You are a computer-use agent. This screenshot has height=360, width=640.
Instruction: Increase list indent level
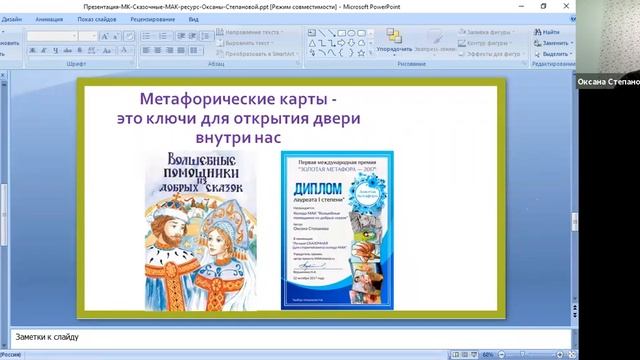point(192,36)
